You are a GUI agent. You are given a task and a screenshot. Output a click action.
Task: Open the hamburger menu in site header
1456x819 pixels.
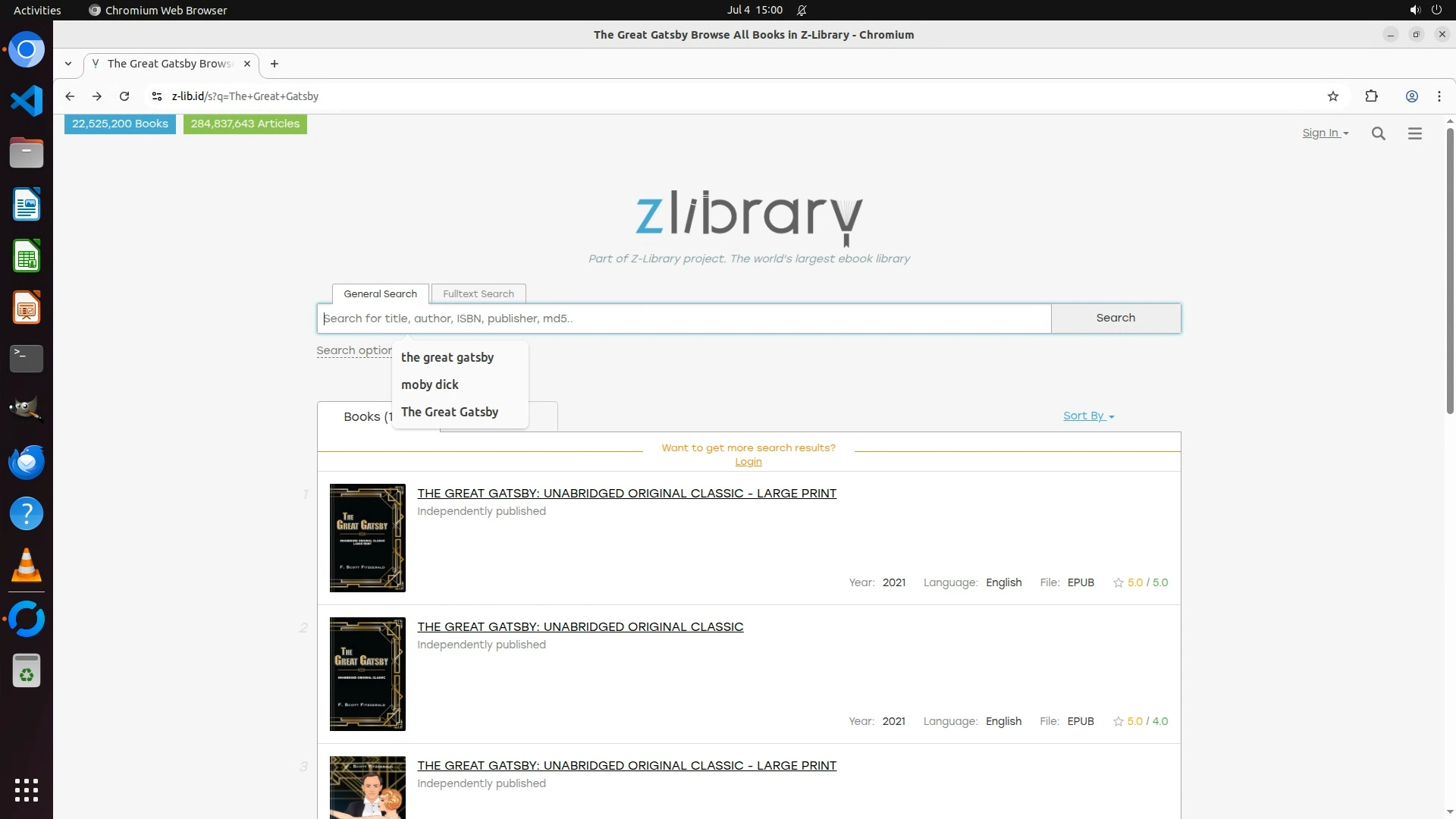click(1414, 133)
